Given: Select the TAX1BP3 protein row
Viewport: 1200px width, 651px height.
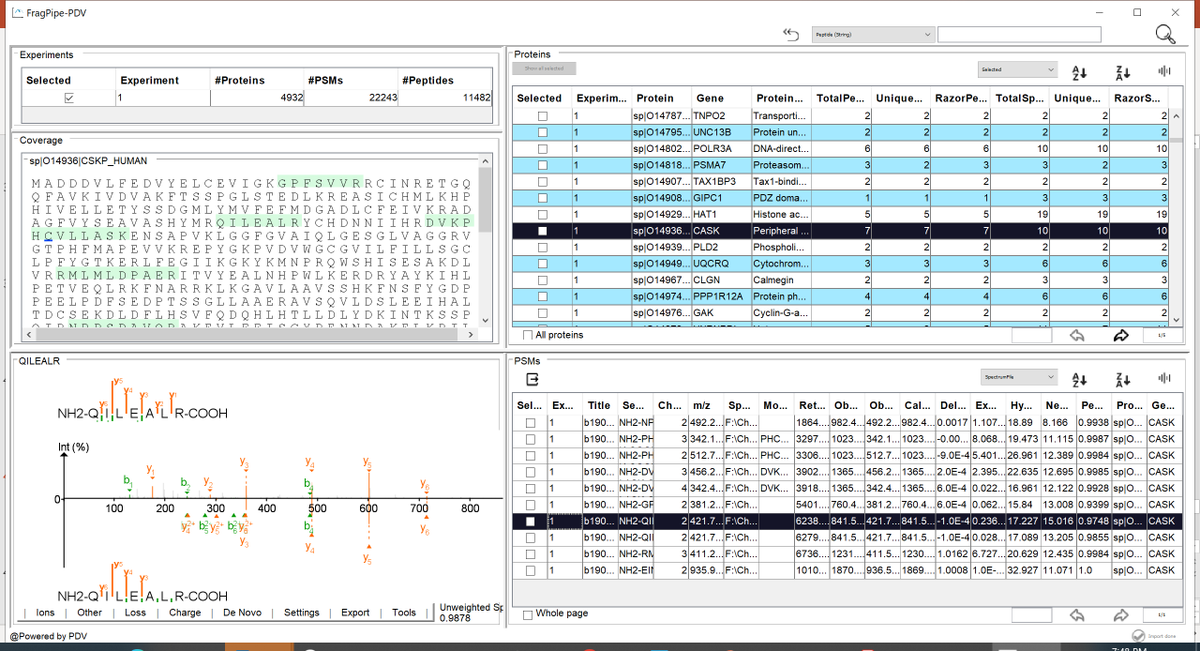Looking at the screenshot, I should [842, 181].
